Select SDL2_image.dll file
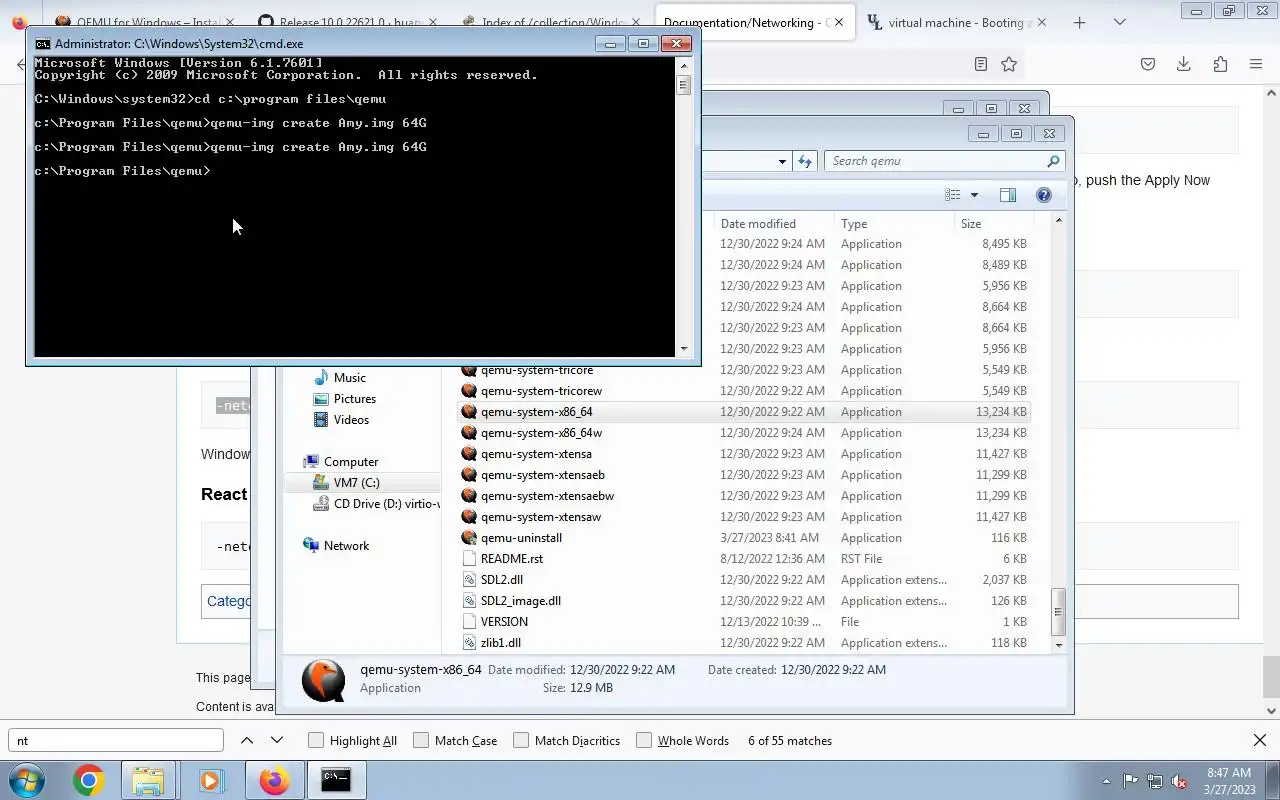 (520, 601)
